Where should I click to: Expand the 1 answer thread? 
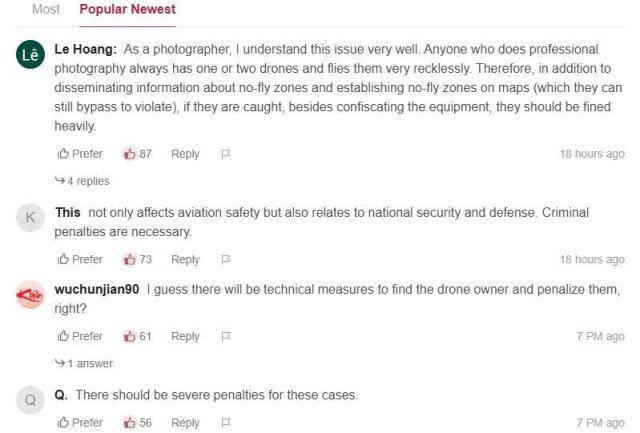[84, 363]
